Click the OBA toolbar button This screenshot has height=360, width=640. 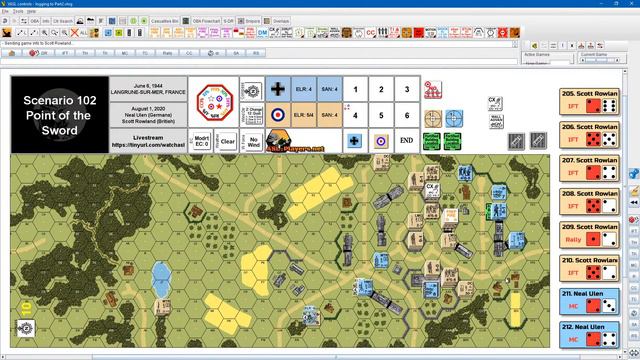tap(34, 21)
